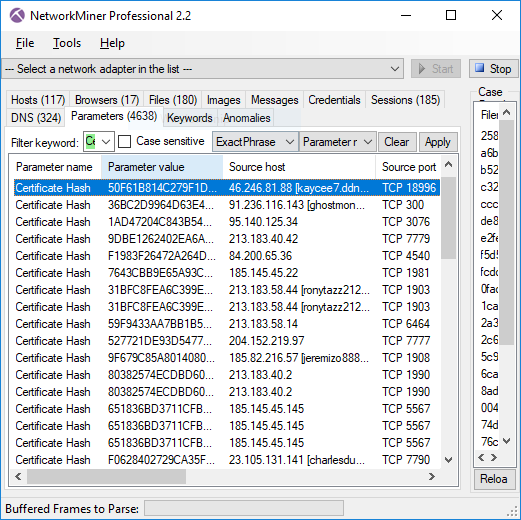Click the Case panel scroll up arrow

[507, 112]
